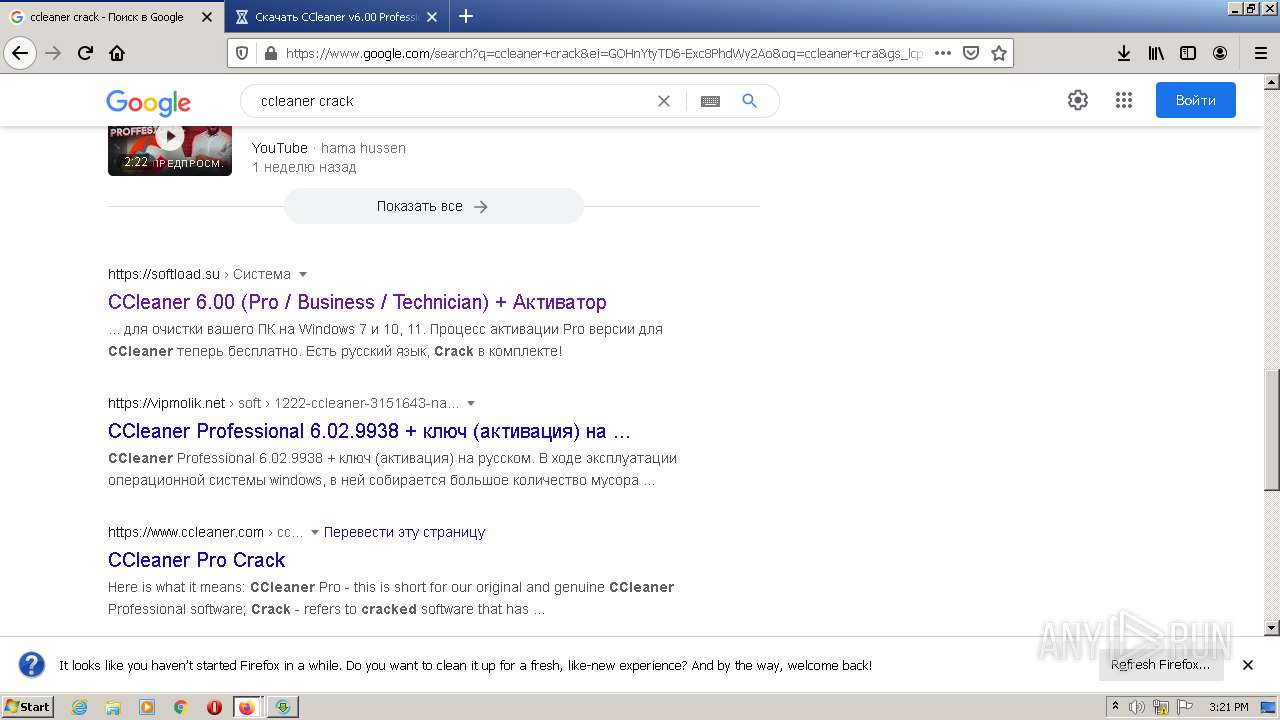Reload the current page
The width and height of the screenshot is (1280, 720).
[86, 53]
